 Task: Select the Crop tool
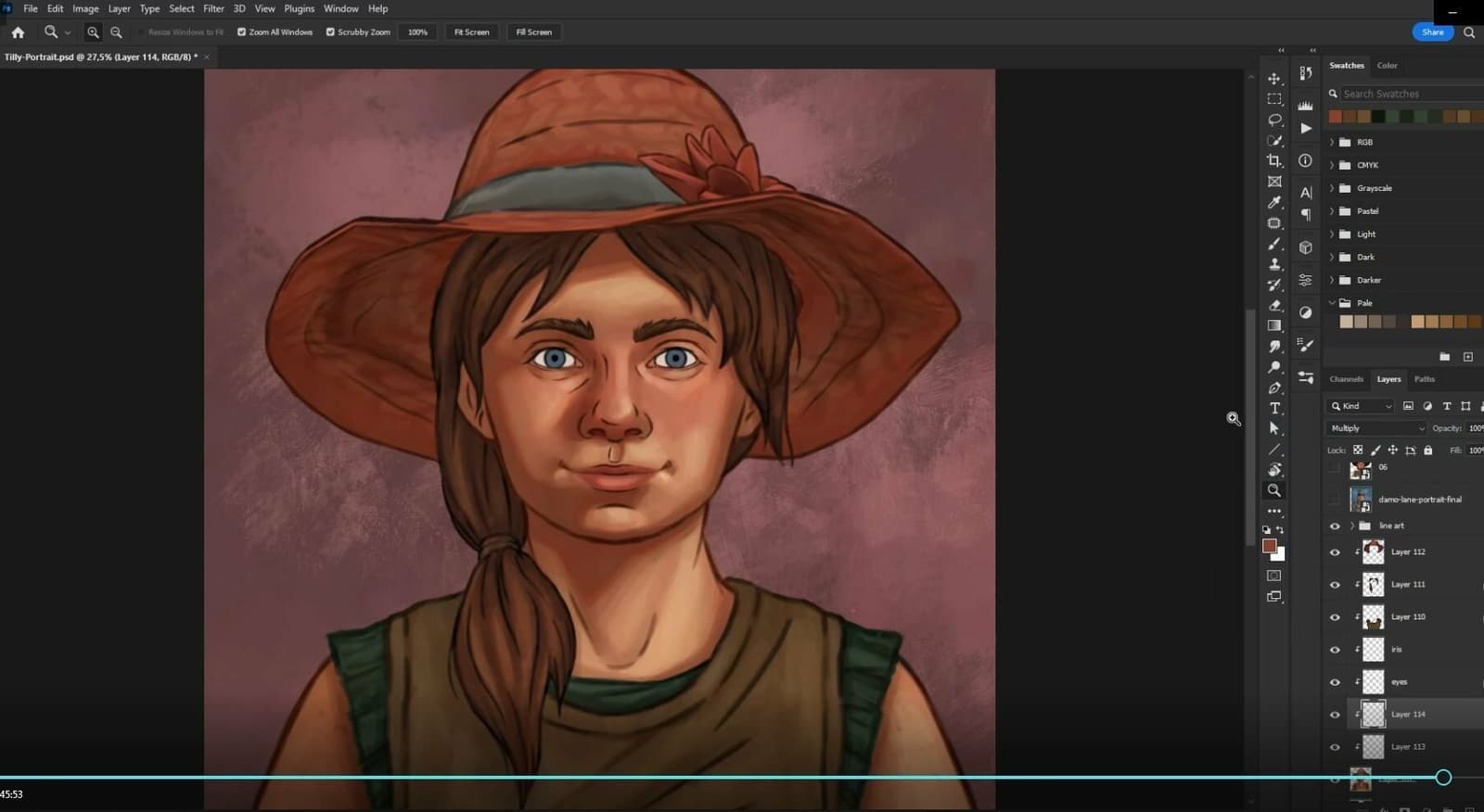(1274, 161)
